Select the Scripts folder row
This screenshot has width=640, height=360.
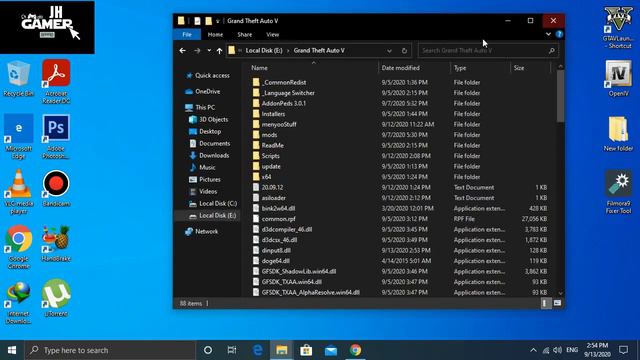[x=399, y=156]
